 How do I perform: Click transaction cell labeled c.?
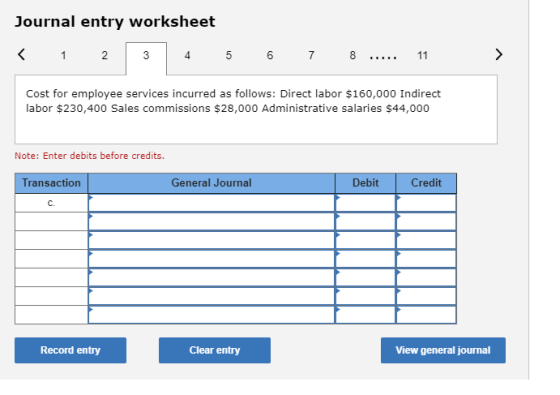pos(51,203)
